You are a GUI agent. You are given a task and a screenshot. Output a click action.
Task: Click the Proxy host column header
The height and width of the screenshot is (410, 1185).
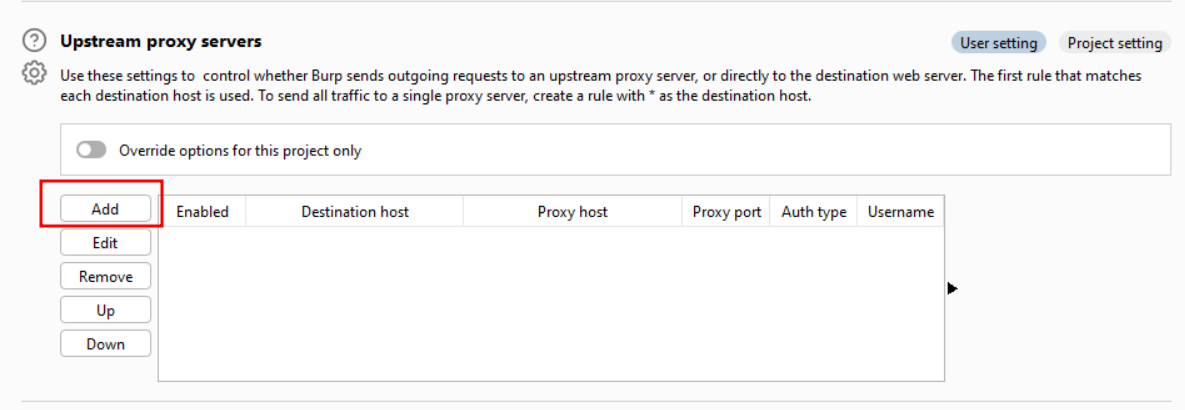click(x=572, y=212)
